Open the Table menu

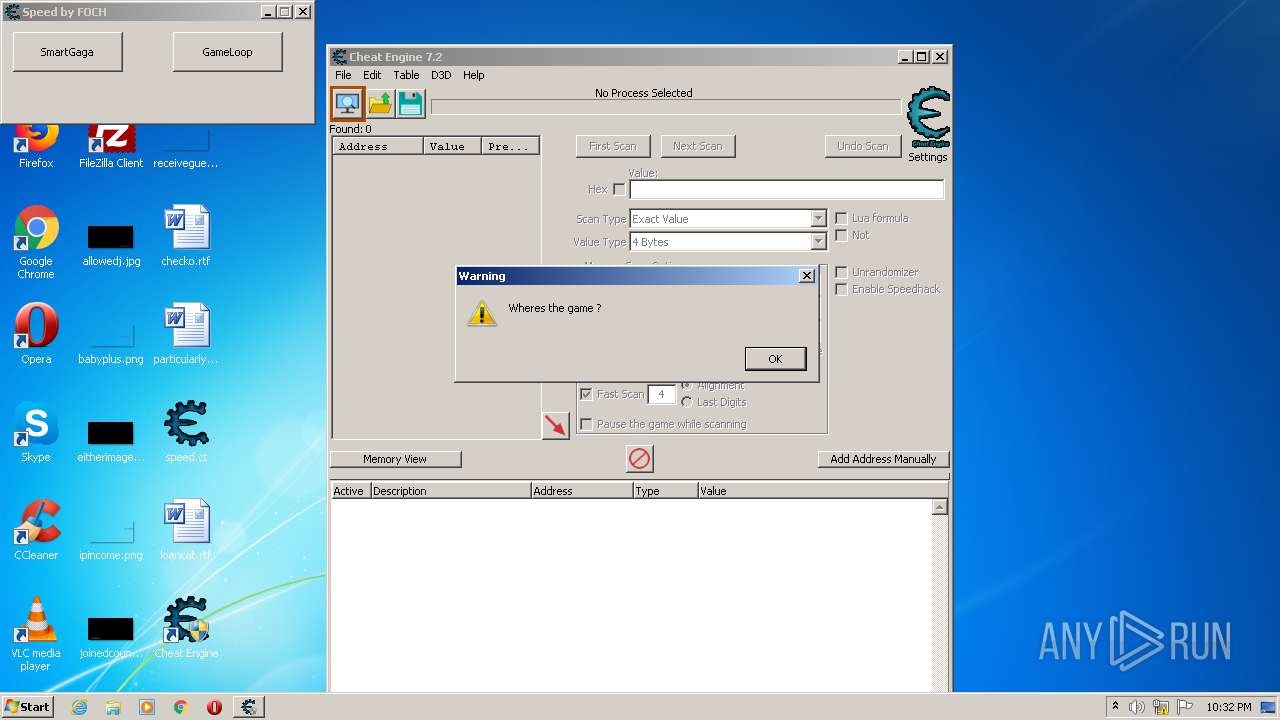pyautogui.click(x=406, y=75)
